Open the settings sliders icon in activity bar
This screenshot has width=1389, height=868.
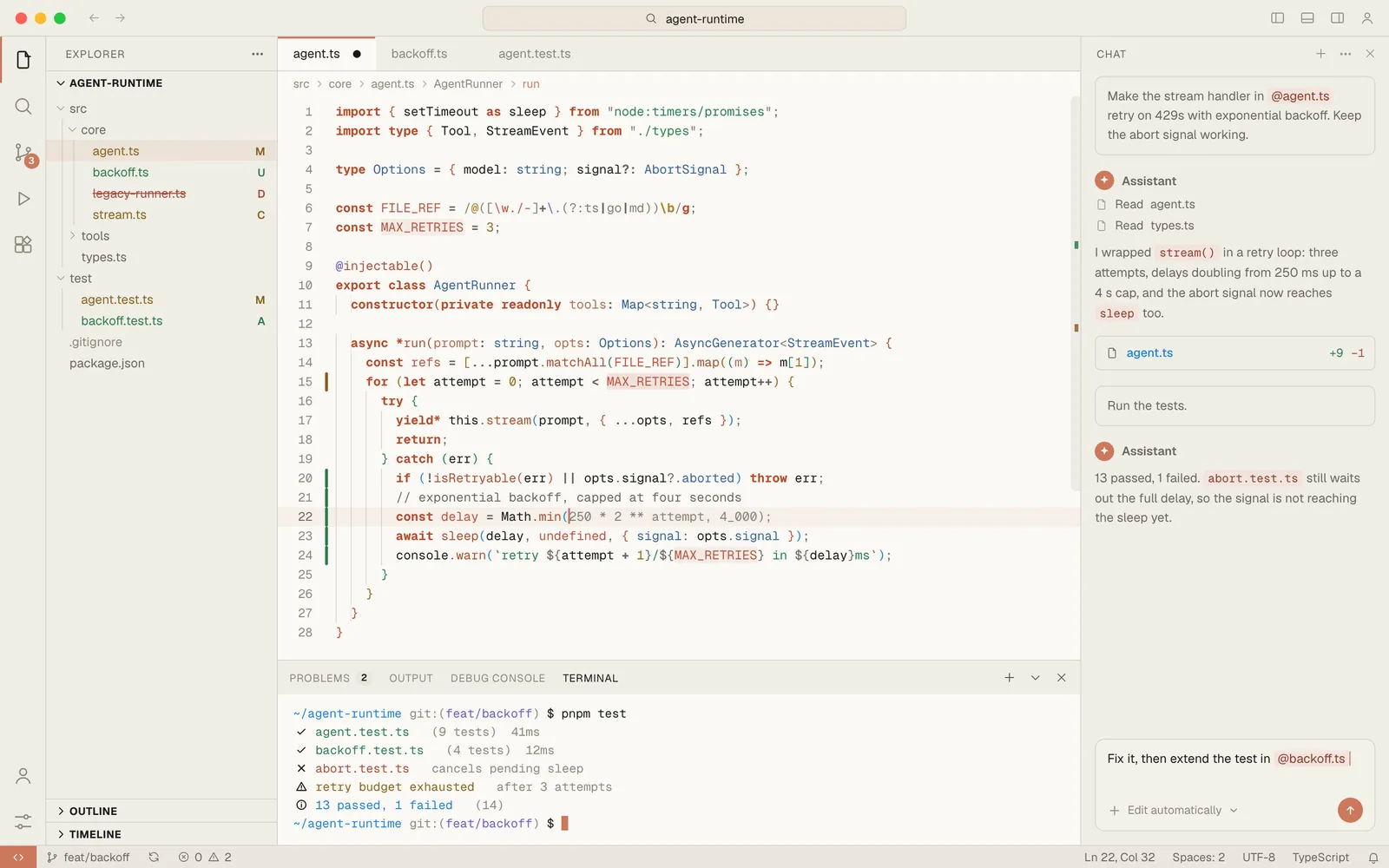click(x=23, y=821)
